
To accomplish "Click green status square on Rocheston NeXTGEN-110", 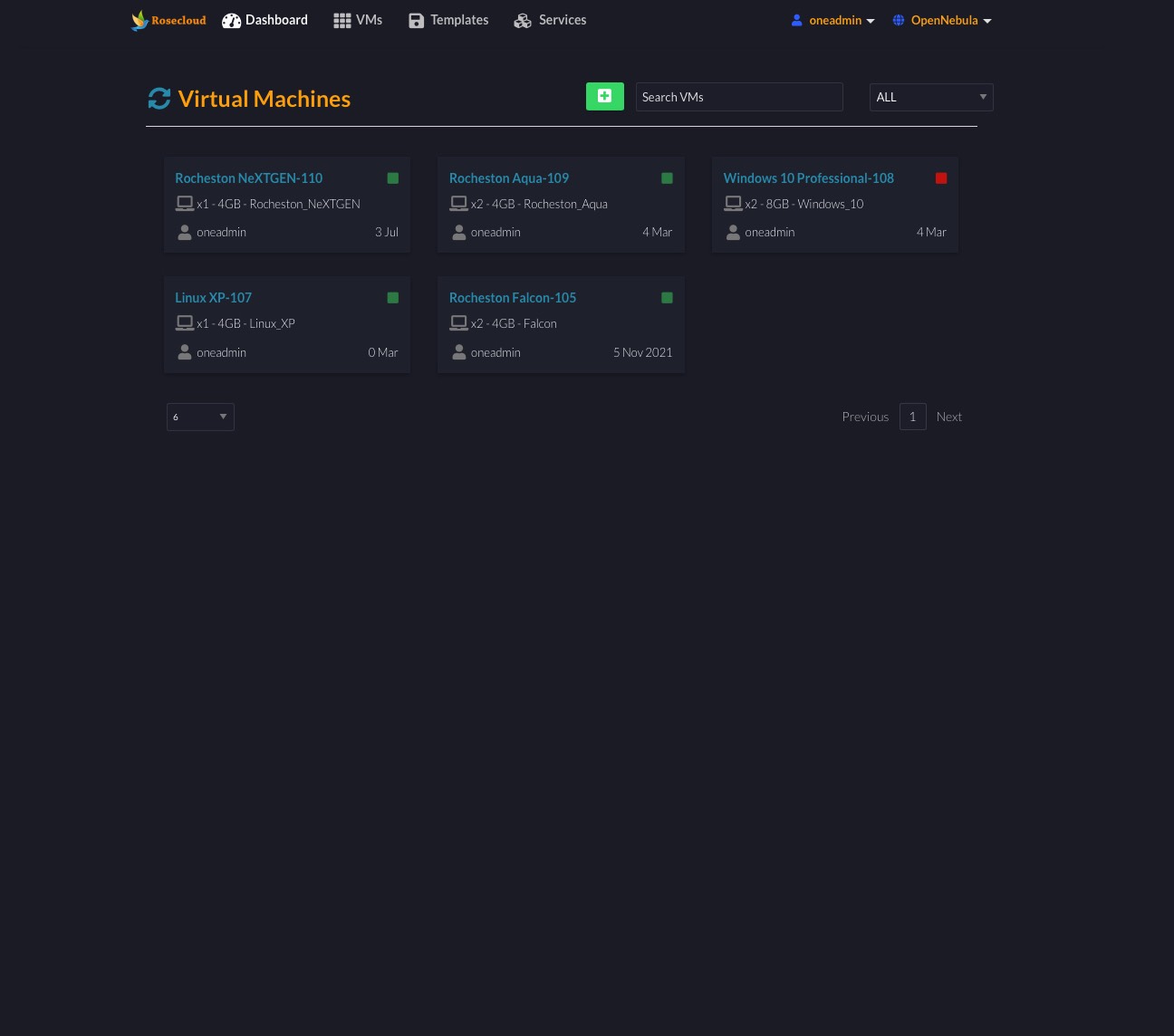I will [x=393, y=178].
